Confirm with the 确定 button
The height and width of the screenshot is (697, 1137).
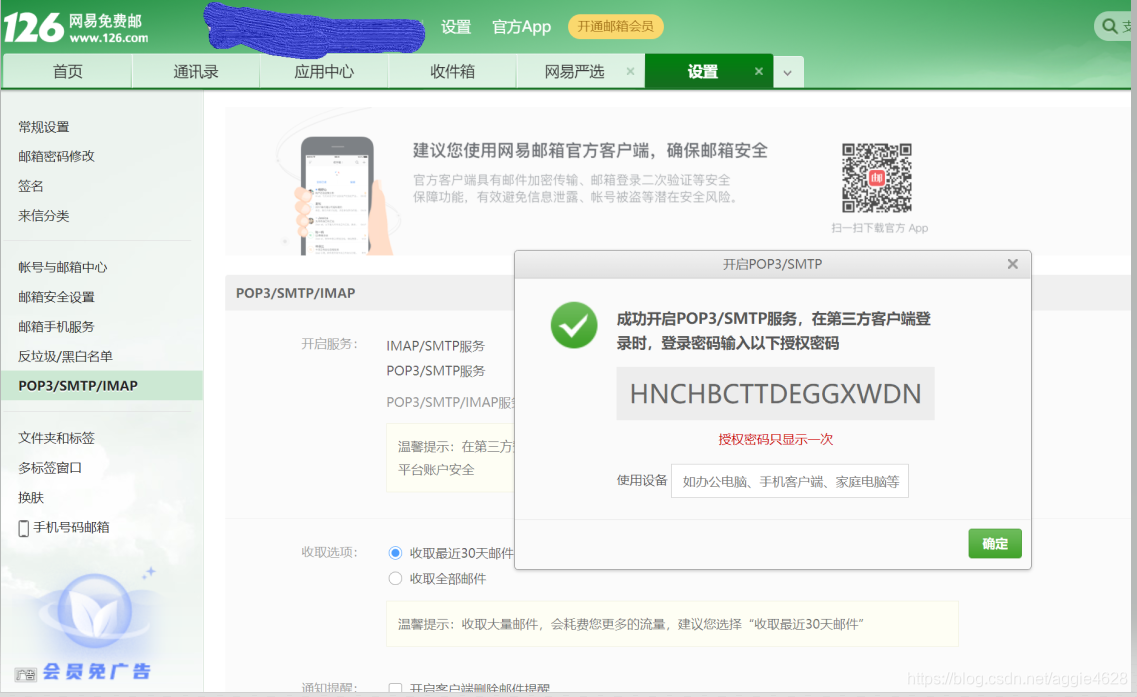point(995,543)
